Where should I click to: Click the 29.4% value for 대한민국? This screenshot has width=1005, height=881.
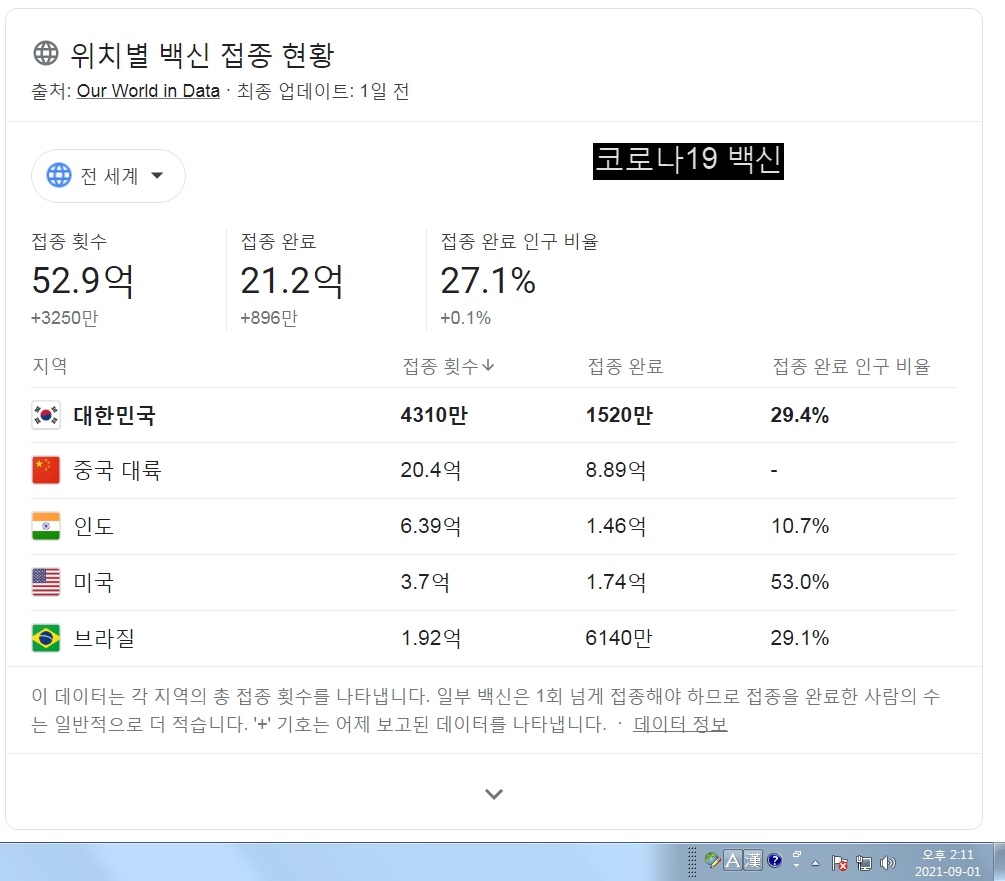pyautogui.click(x=799, y=415)
